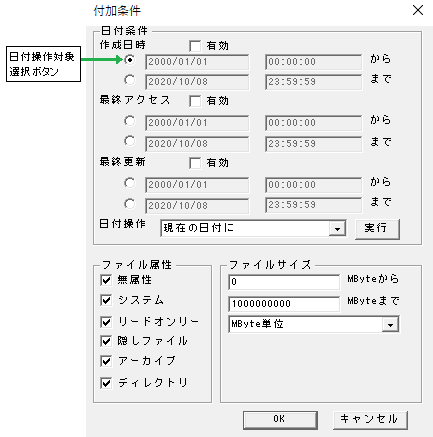Screen dimensions: 433x437
Task: Click the OK button
Action: 280,419
